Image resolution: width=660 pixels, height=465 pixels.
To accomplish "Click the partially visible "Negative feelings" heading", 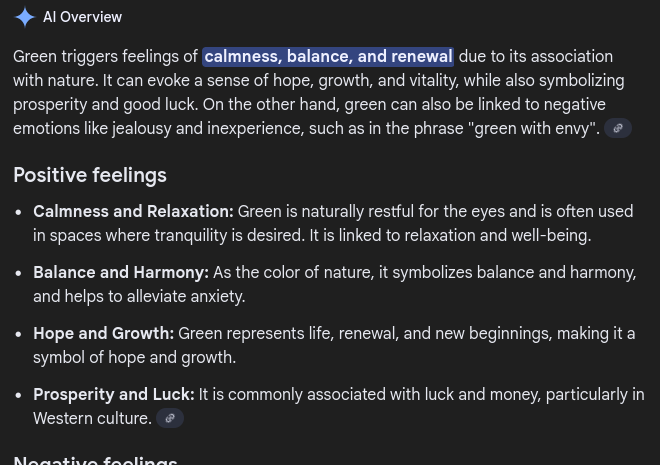I will (x=96, y=459).
